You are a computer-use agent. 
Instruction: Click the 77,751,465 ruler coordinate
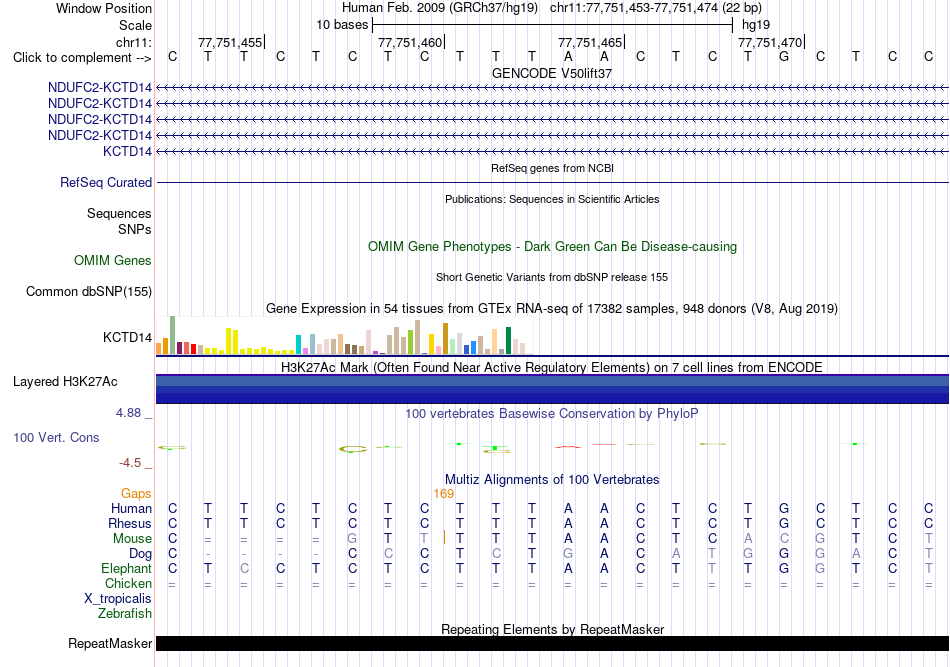click(590, 42)
